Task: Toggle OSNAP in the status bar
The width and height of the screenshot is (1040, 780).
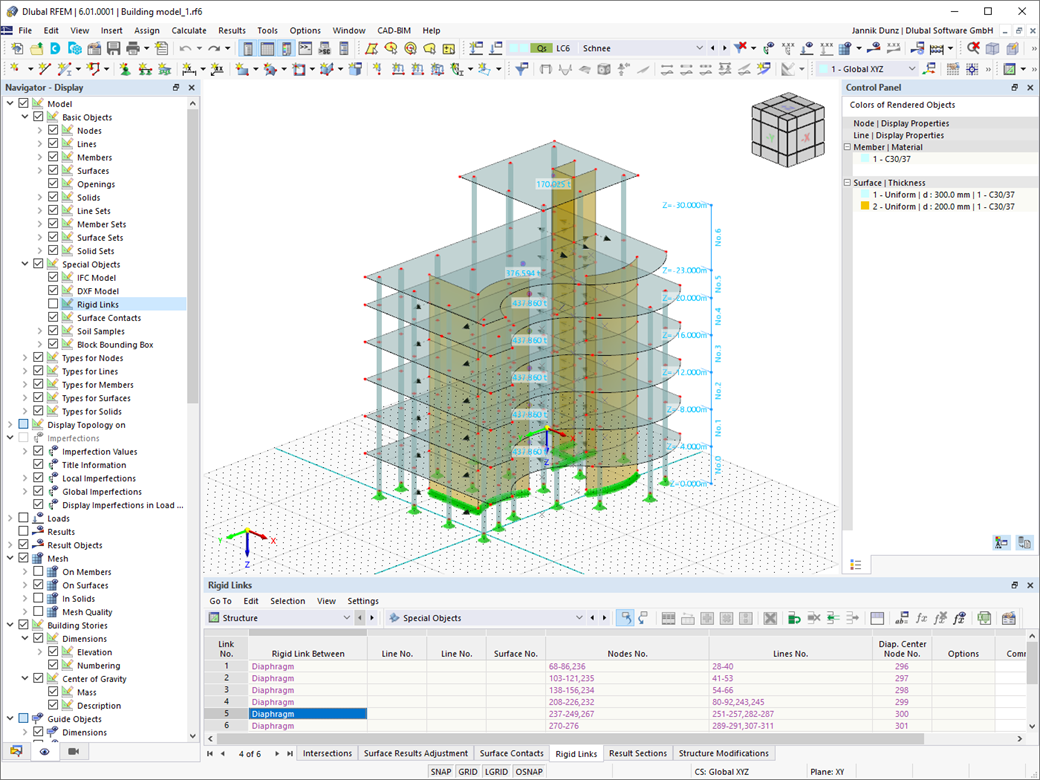Action: coord(529,772)
